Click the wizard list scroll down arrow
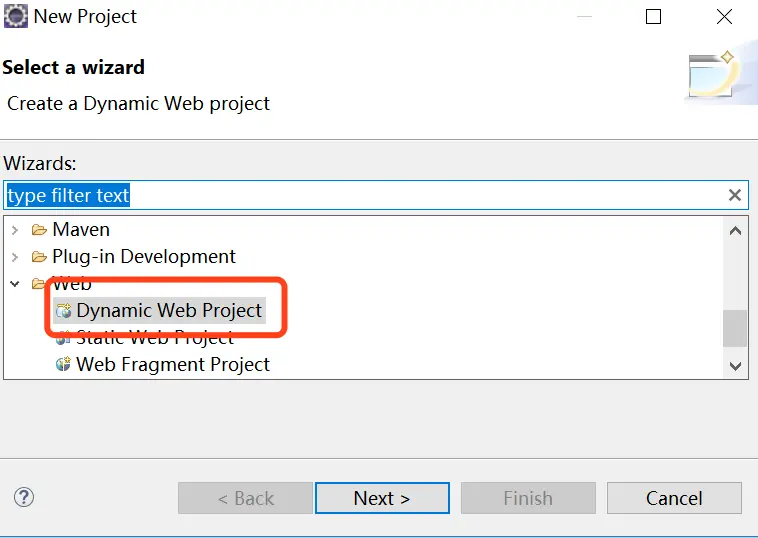 pyautogui.click(x=736, y=366)
